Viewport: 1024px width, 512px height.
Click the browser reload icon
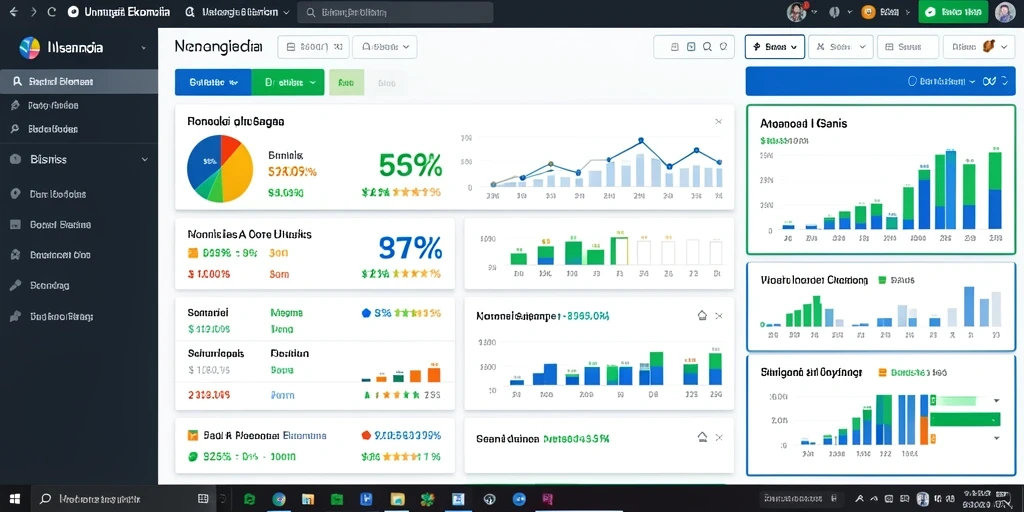52,12
